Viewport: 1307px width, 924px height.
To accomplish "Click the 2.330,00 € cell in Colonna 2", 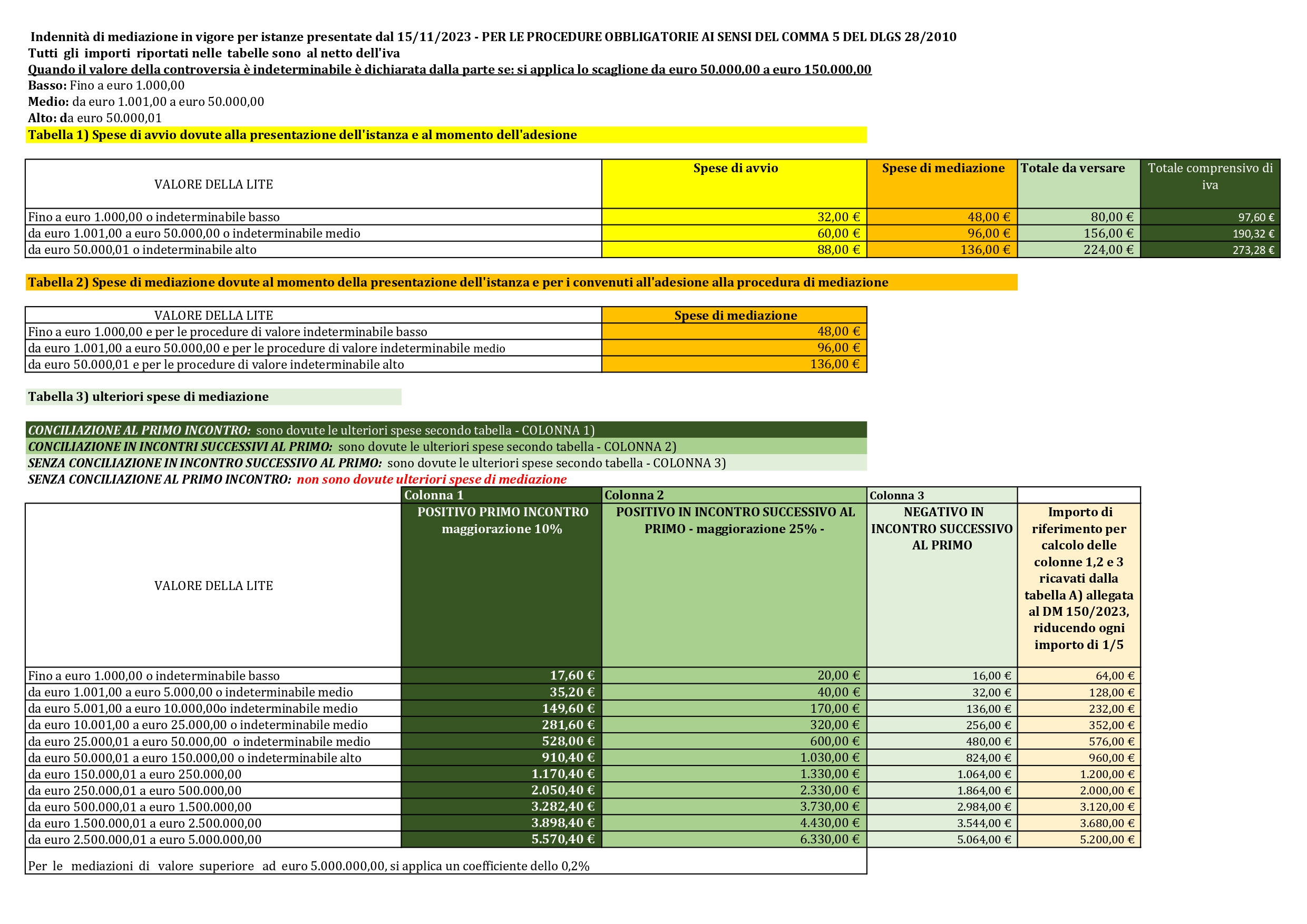I will [x=734, y=790].
